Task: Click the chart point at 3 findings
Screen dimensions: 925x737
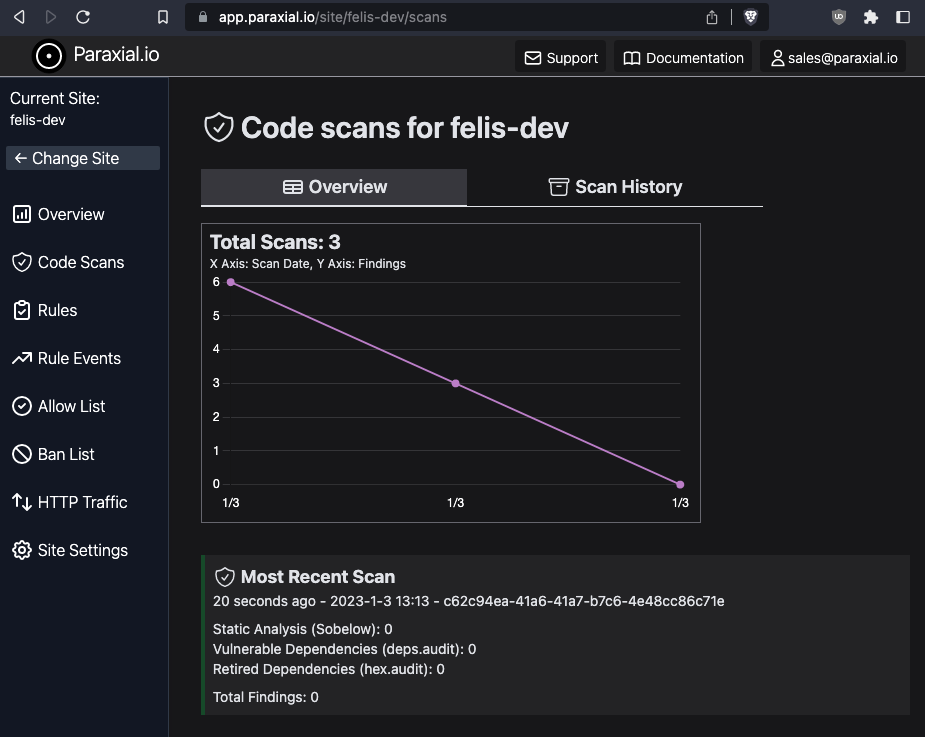Action: 455,384
